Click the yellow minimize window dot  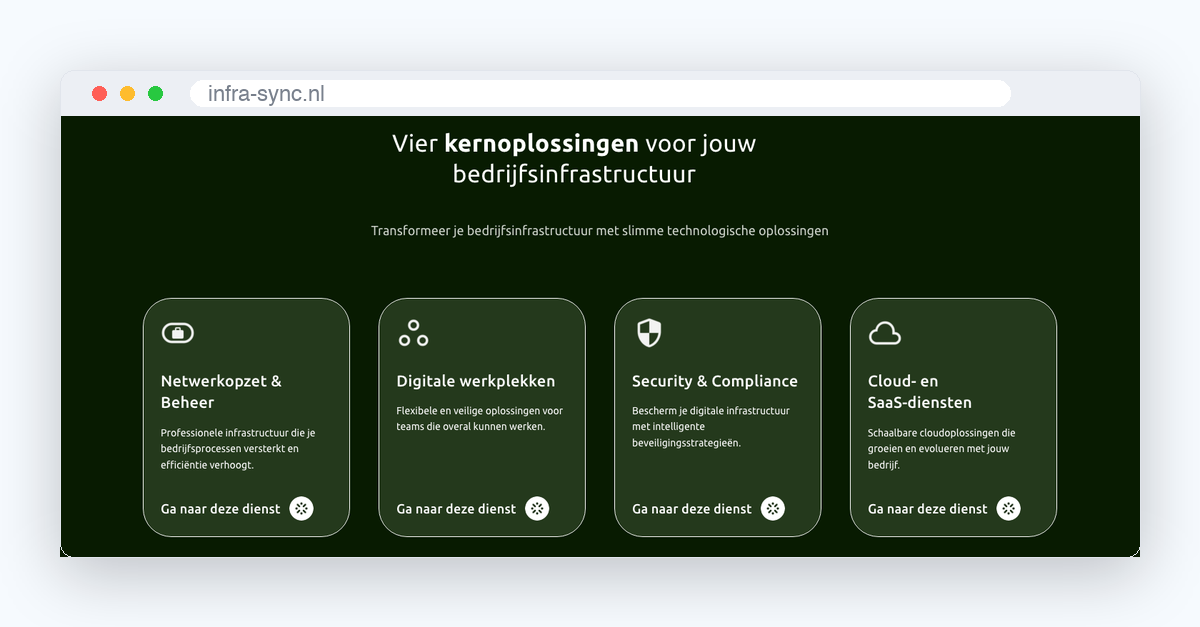[127, 94]
